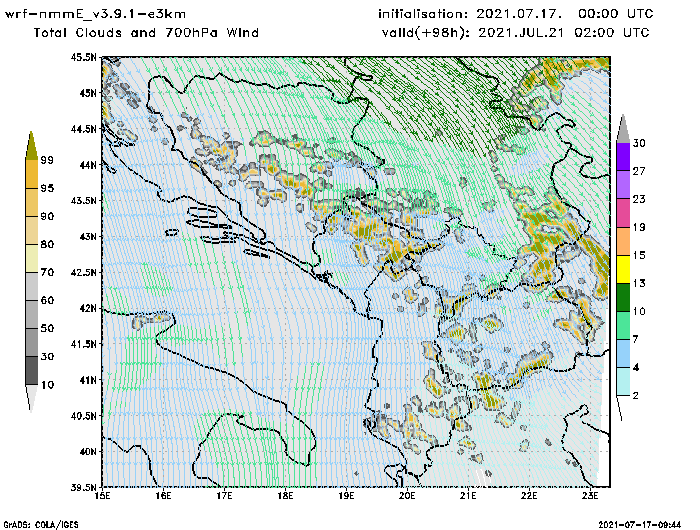Image resolution: width=700 pixels, height=530 pixels.
Task: Select the orange 15–19 wind legend swatch
Action: pyautogui.click(x=623, y=241)
